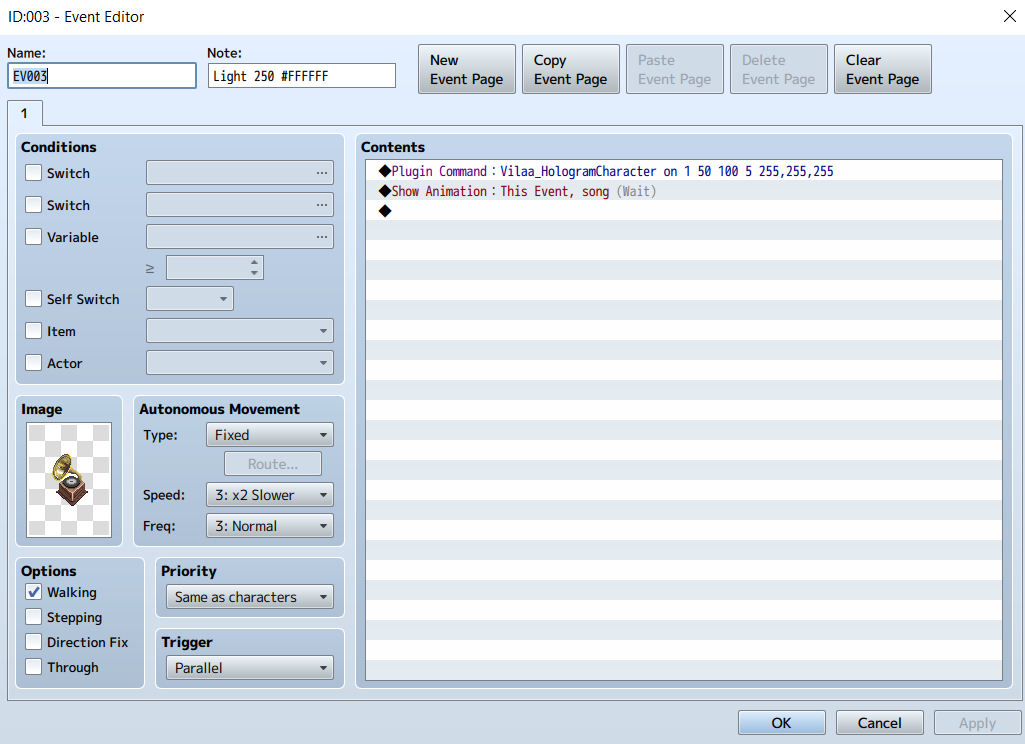This screenshot has width=1025, height=744.
Task: Enable the Item condition checkbox
Action: (x=33, y=331)
